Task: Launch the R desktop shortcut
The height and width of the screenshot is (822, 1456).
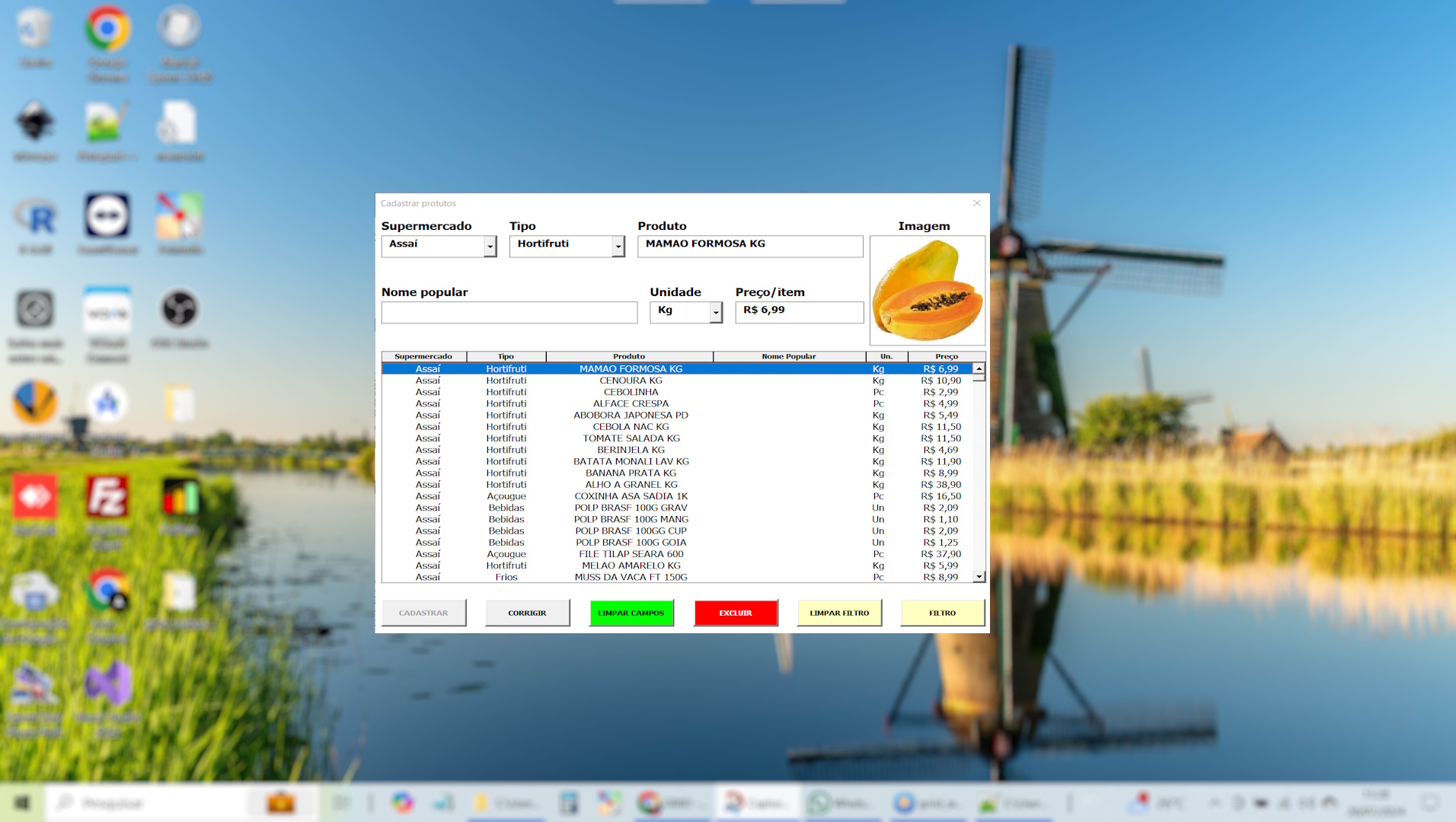Action: click(36, 218)
